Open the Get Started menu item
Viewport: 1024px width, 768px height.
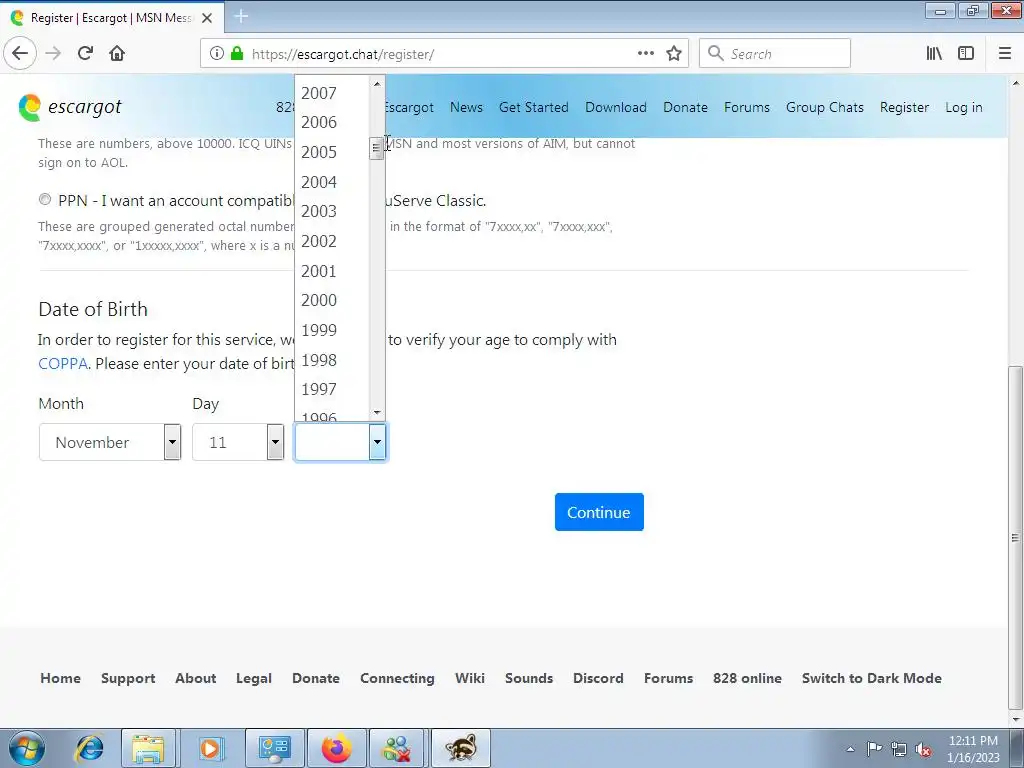pyautogui.click(x=534, y=107)
